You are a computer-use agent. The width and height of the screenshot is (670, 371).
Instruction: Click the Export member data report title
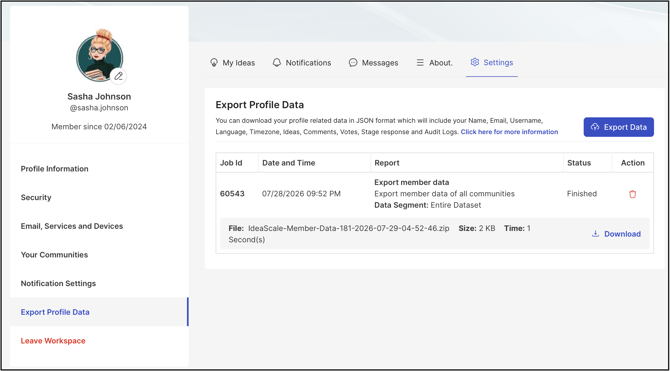pos(411,183)
